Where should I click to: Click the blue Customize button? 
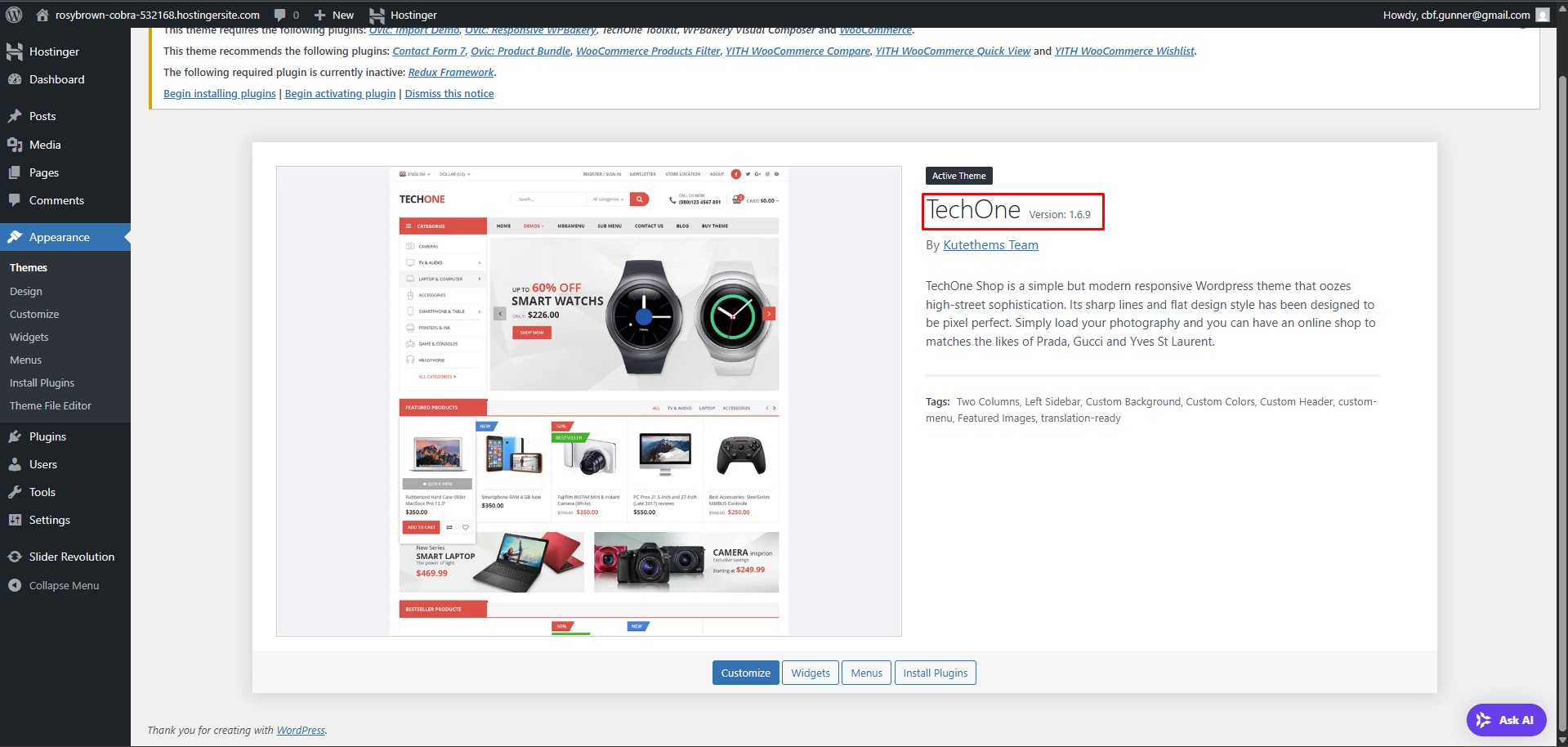[x=746, y=673]
